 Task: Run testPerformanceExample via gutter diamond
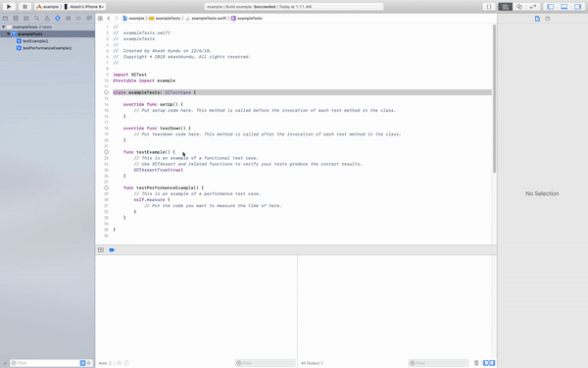pos(106,188)
